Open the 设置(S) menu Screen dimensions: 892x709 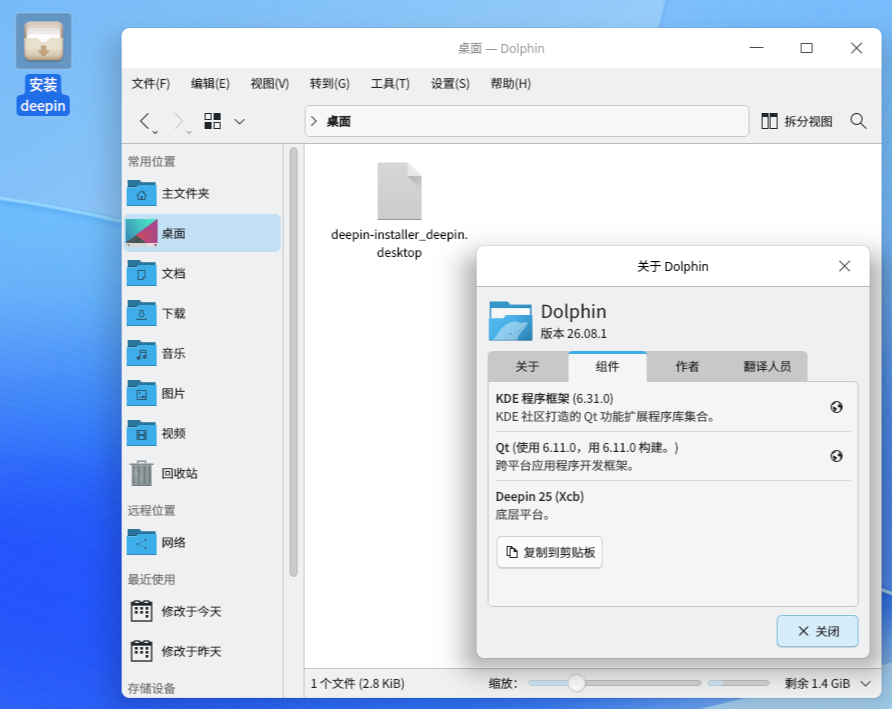click(450, 84)
